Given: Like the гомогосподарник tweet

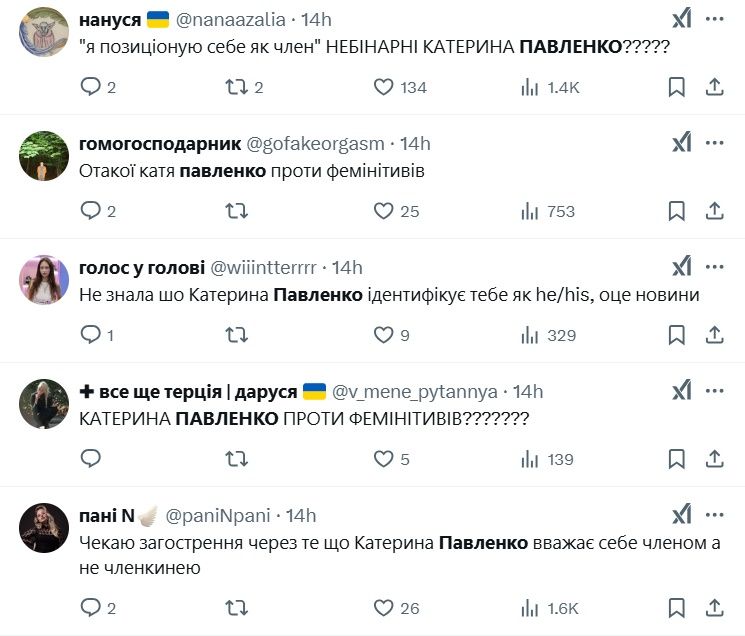Looking at the screenshot, I should click(x=383, y=211).
